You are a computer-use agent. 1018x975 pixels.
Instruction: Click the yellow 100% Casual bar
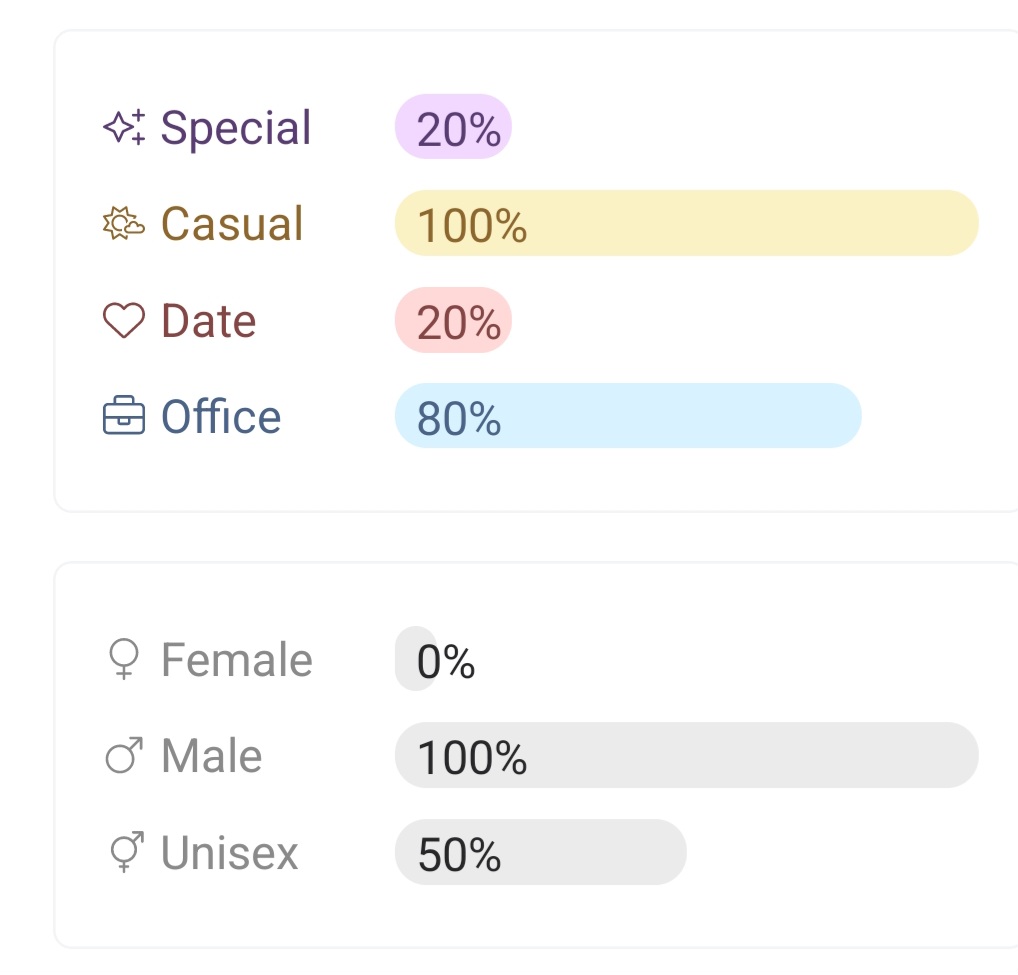pyautogui.click(x=686, y=223)
